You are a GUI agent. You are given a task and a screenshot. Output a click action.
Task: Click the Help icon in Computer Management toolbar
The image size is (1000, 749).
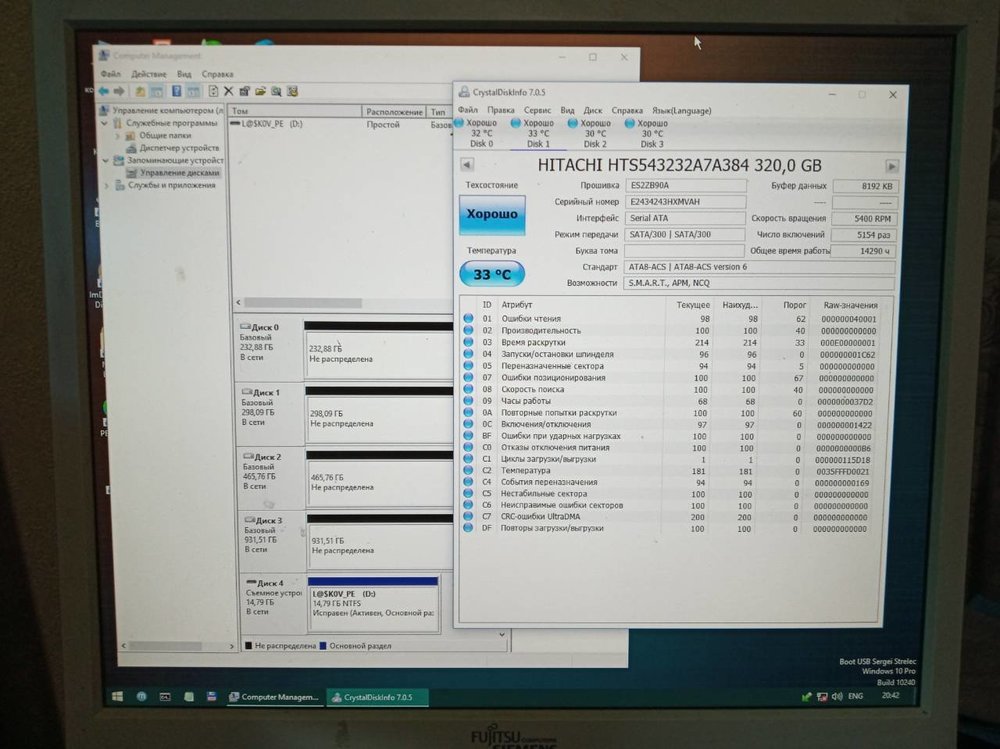coord(177,91)
